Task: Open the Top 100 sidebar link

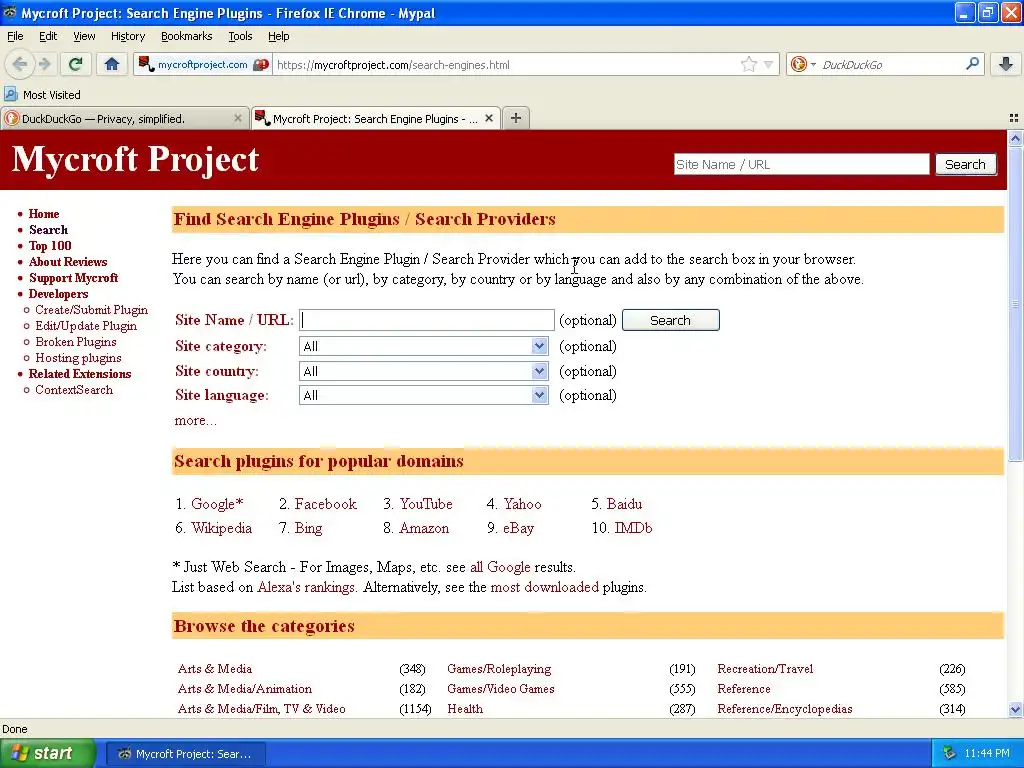Action: point(50,246)
